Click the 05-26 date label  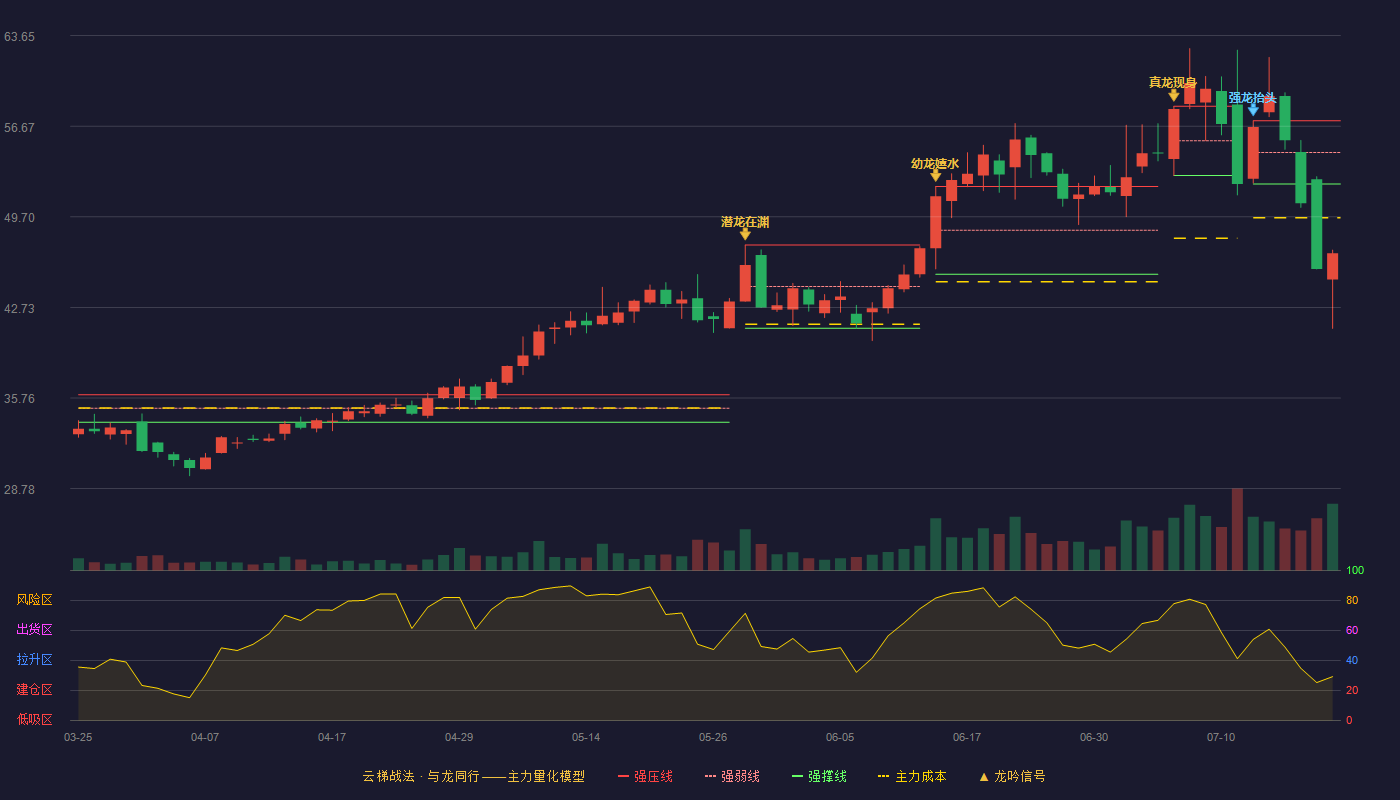click(x=713, y=737)
